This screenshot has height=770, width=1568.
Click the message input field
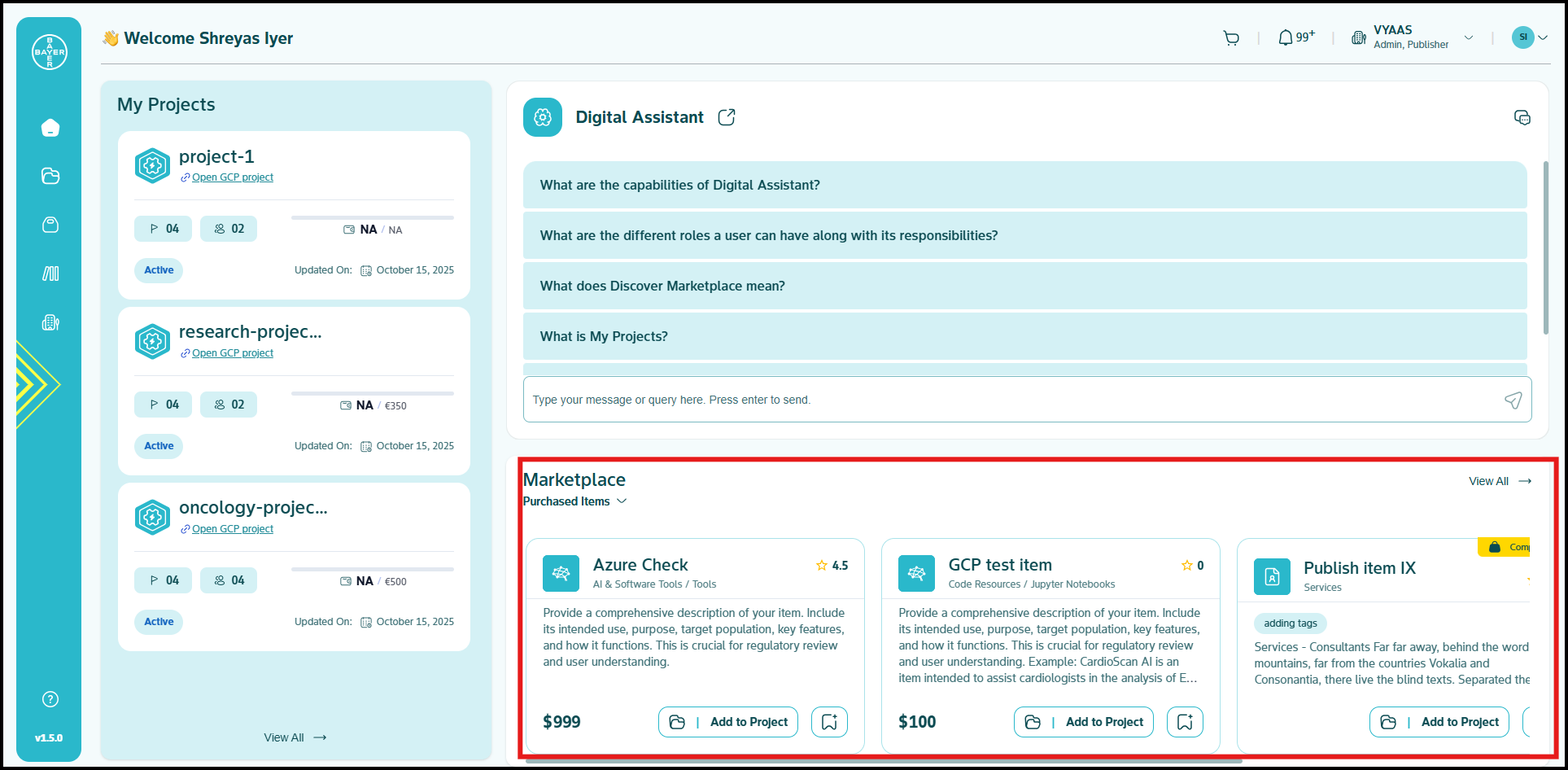click(x=1009, y=400)
